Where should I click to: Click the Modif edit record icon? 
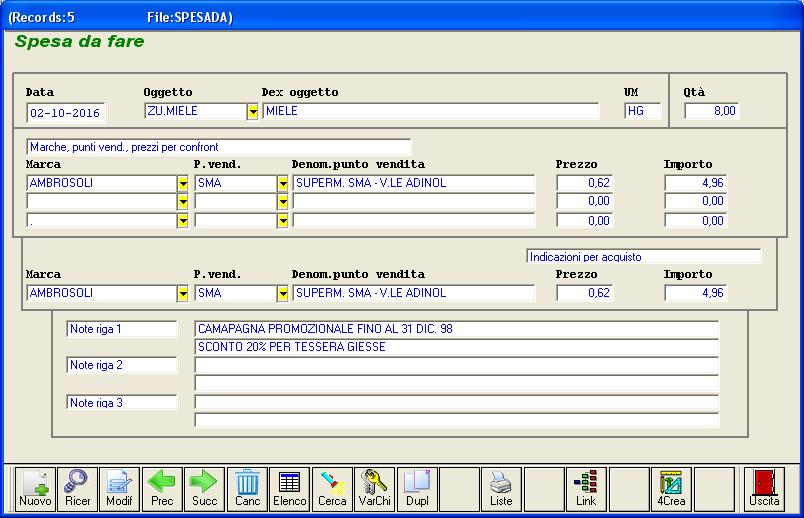119,489
